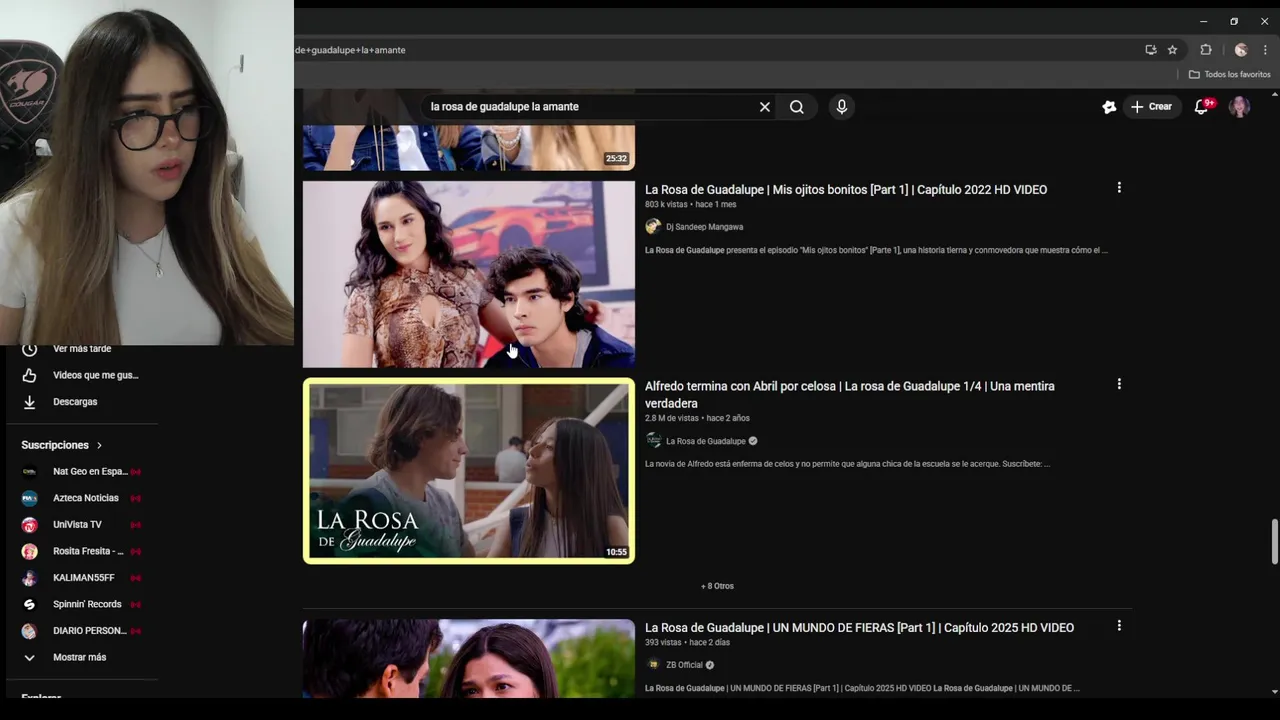Screen dimensions: 1280x720
Task: Open Ver más tarde in sidebar
Action: [80, 349]
